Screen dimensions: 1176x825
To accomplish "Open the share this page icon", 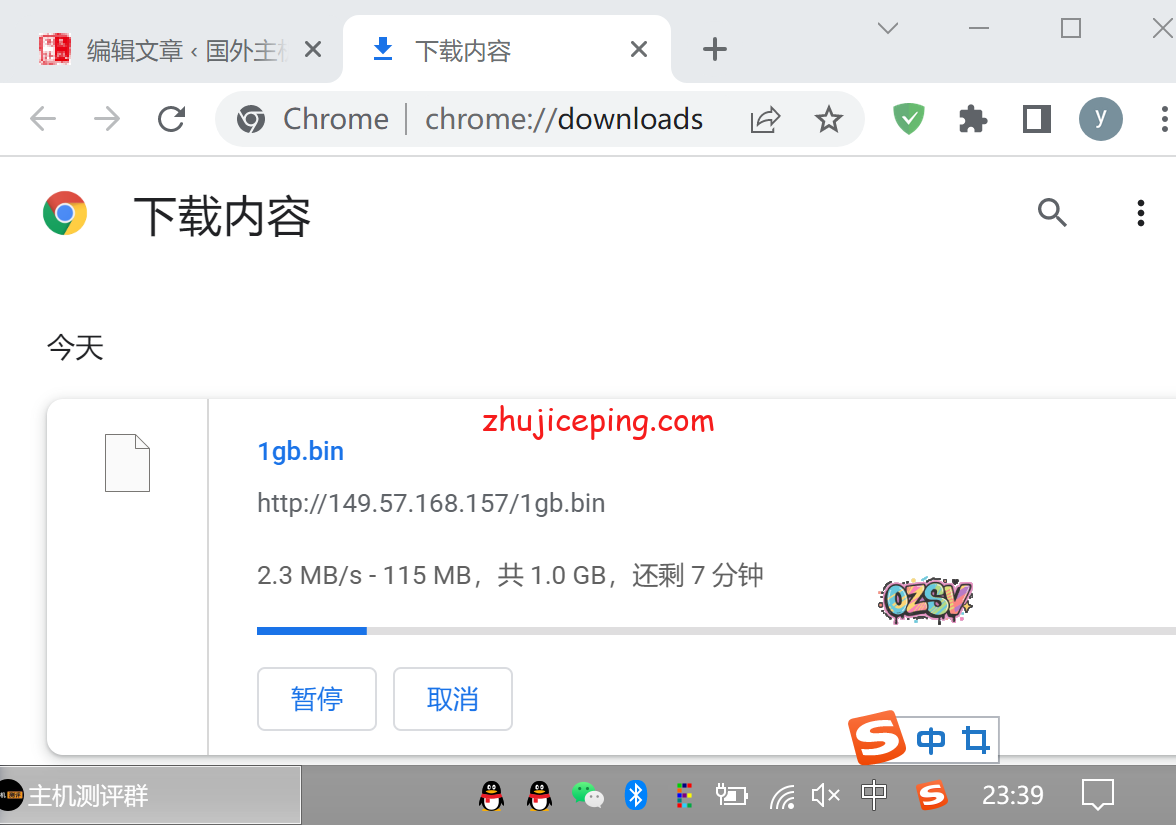I will [765, 120].
